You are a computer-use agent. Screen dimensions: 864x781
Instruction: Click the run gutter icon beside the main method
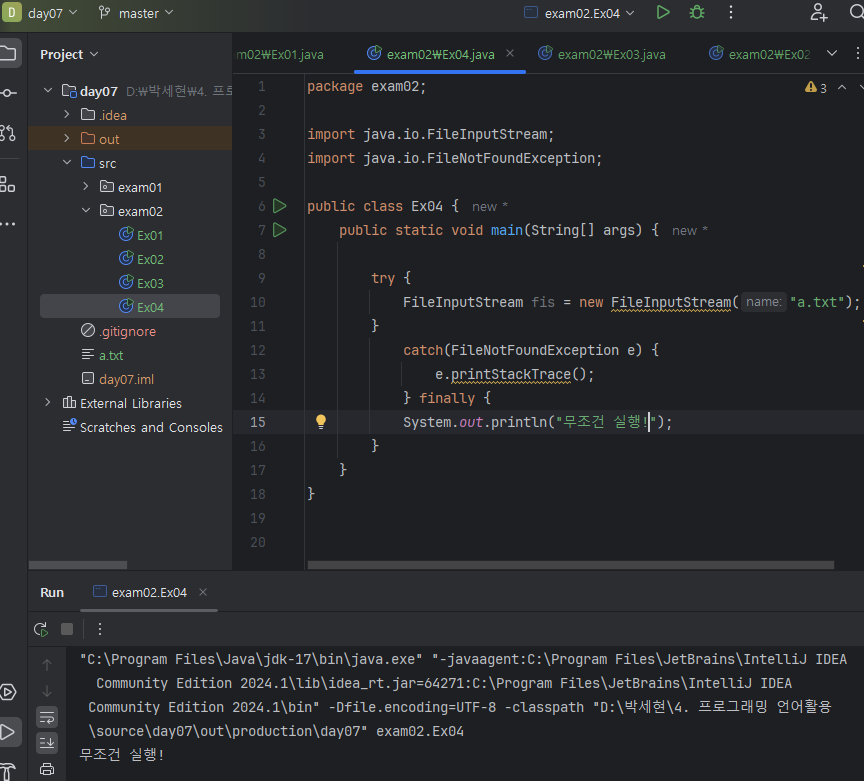280,230
